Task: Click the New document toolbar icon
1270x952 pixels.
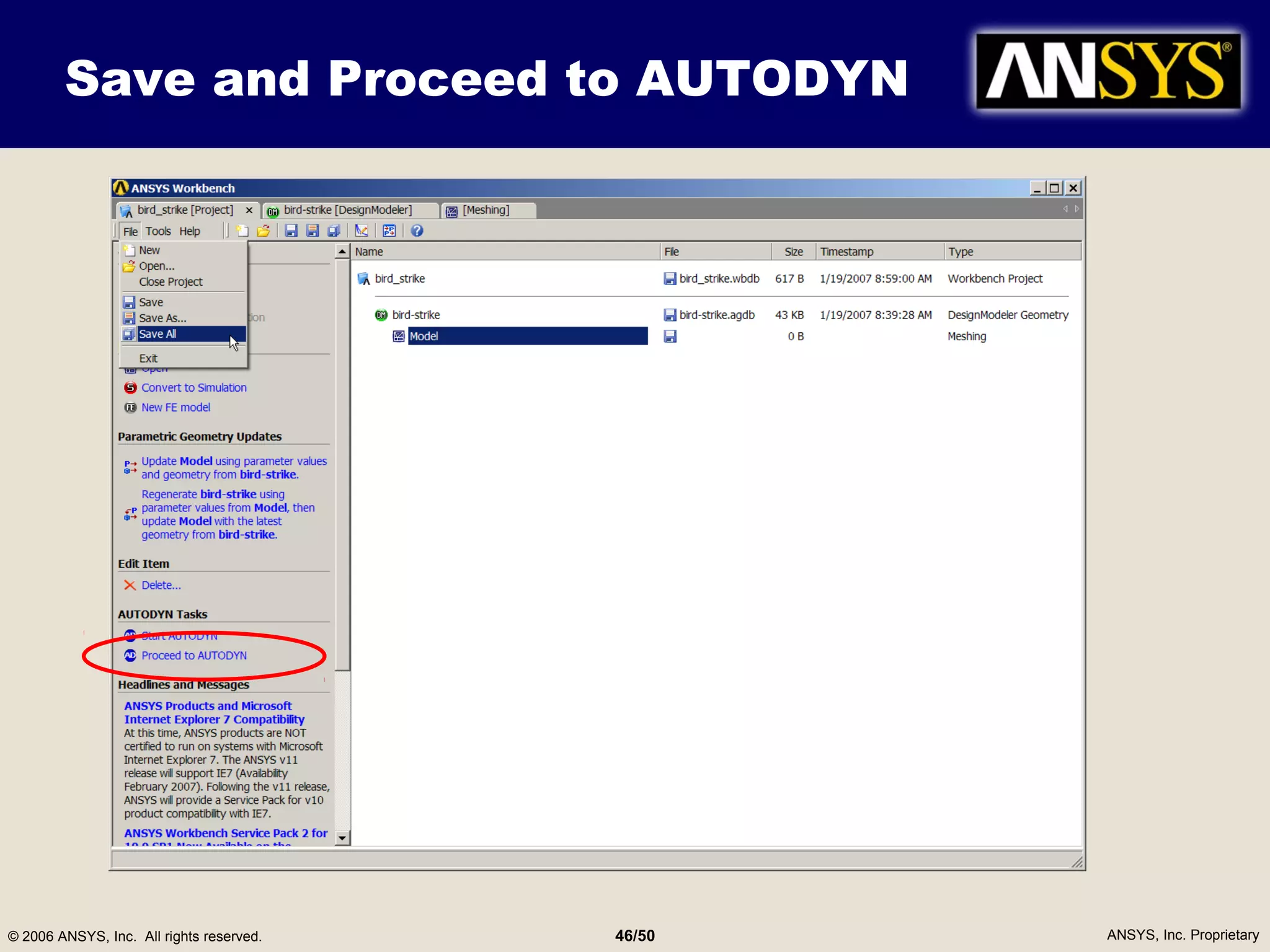Action: 242,231
